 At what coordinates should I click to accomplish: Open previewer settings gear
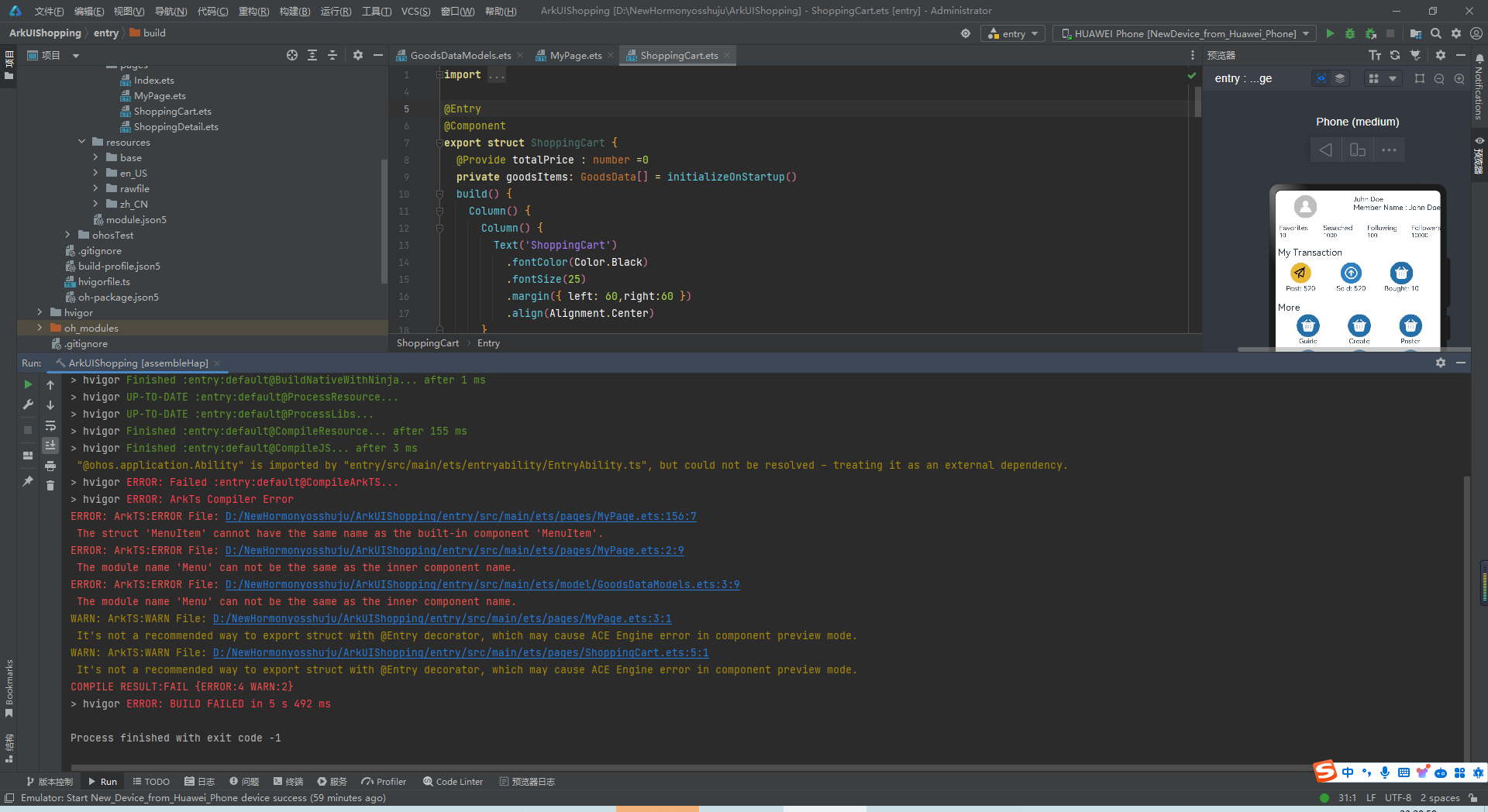[x=1441, y=55]
